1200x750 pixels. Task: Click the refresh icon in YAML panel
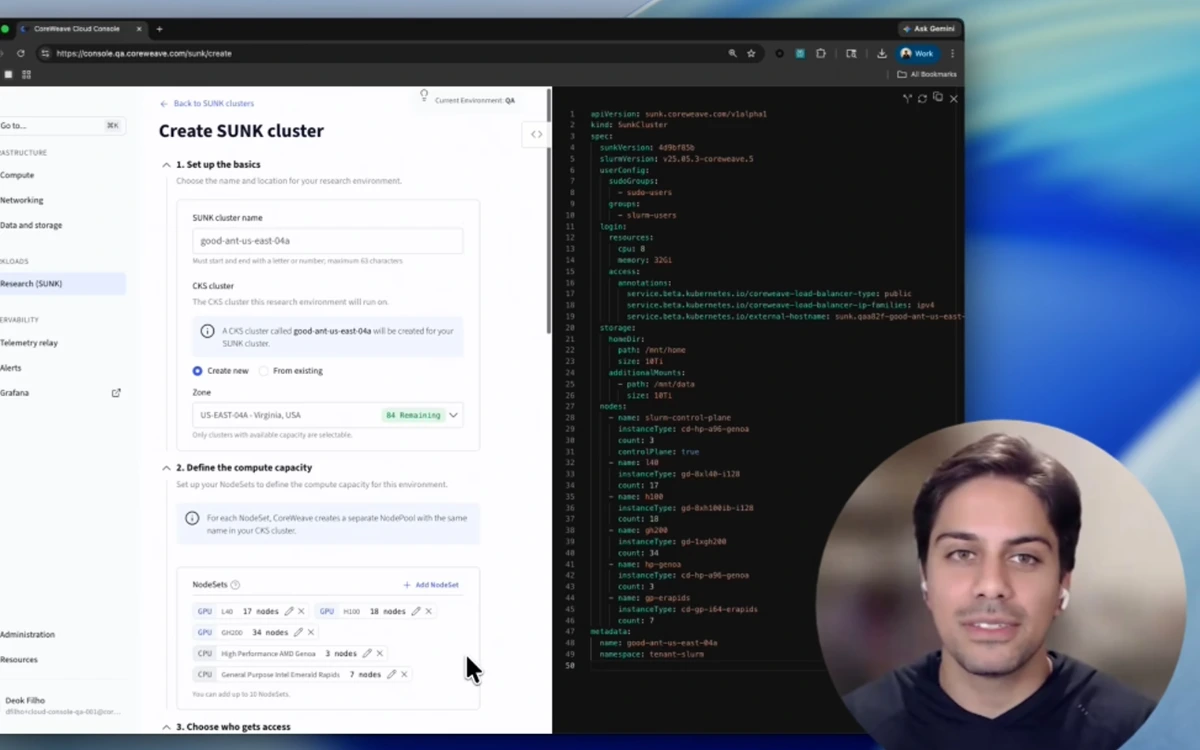[922, 98]
